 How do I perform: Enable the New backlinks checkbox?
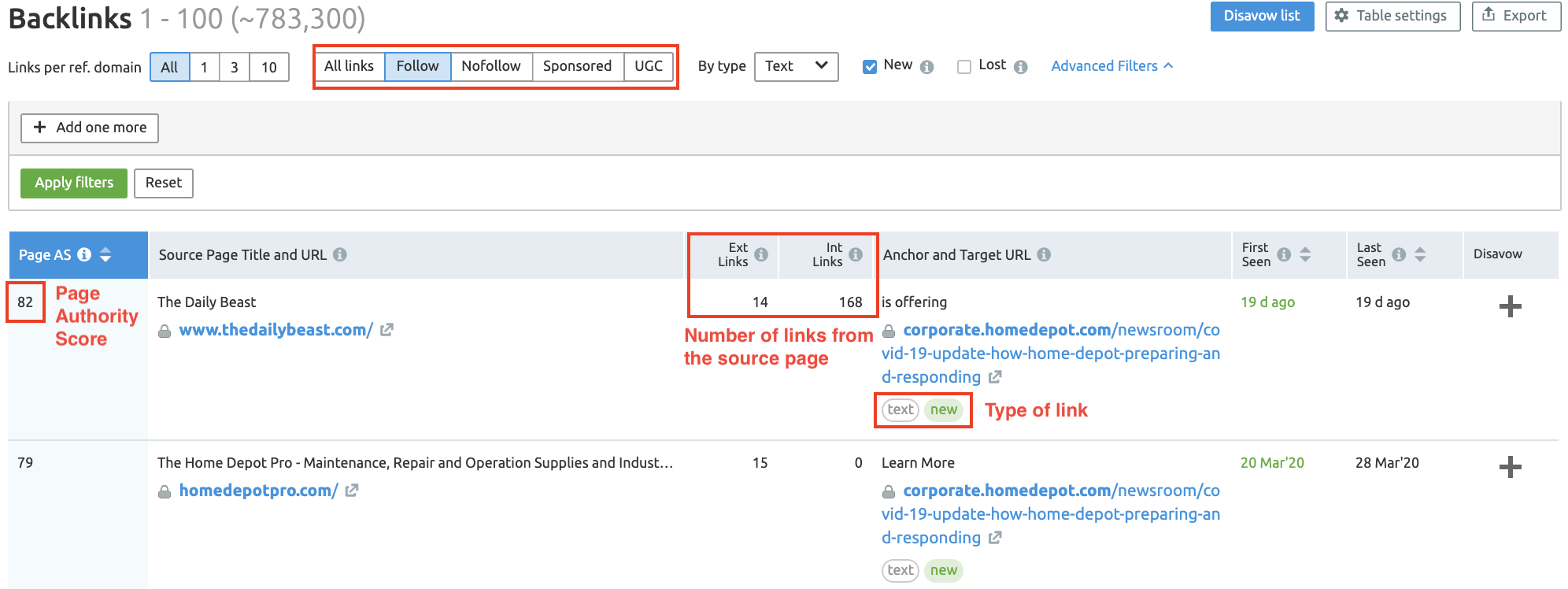coord(870,67)
